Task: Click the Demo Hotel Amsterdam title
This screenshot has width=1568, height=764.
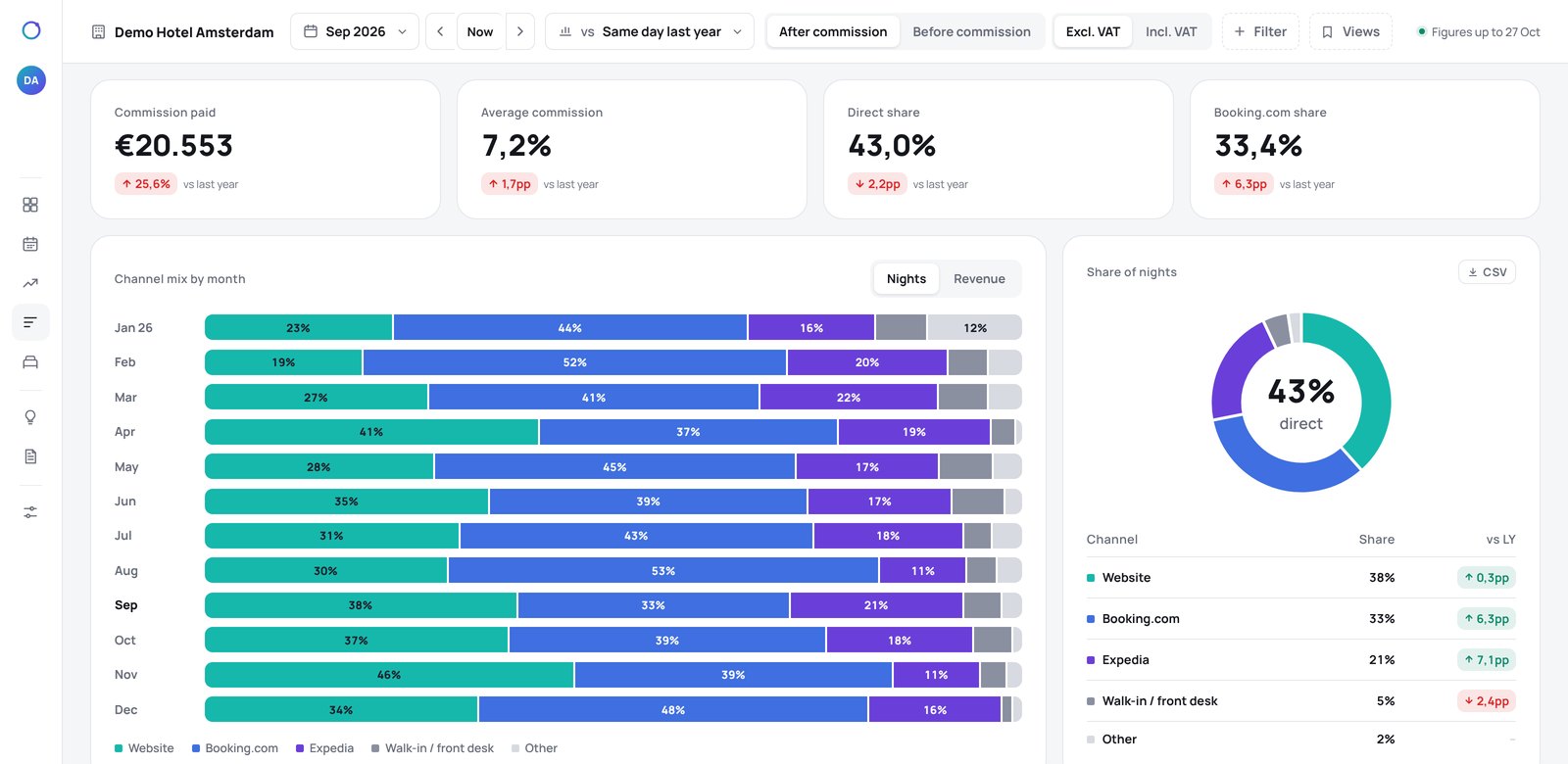Action: 194,32
